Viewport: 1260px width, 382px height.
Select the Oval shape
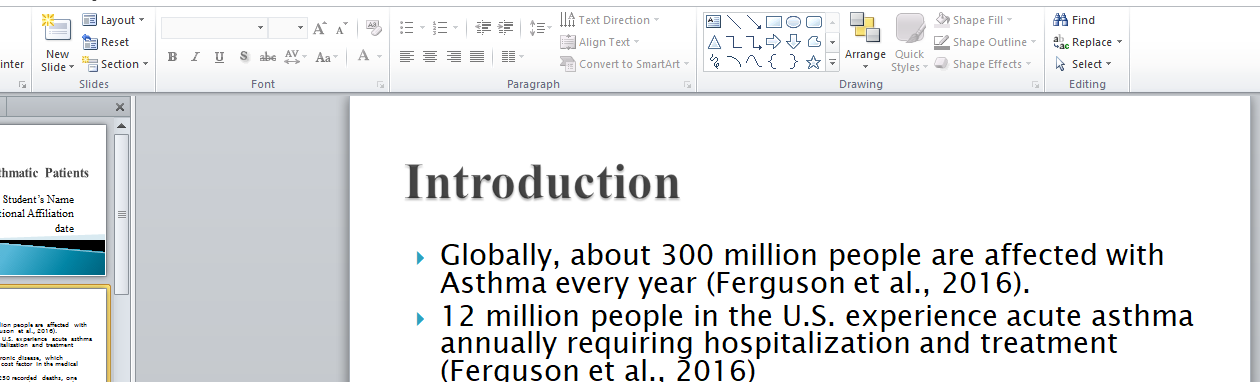click(794, 21)
